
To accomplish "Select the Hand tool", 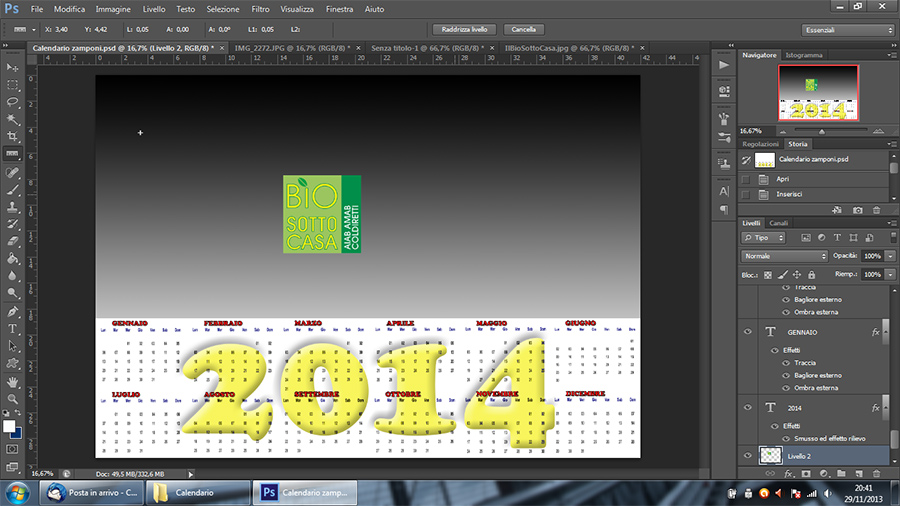I will (13, 381).
